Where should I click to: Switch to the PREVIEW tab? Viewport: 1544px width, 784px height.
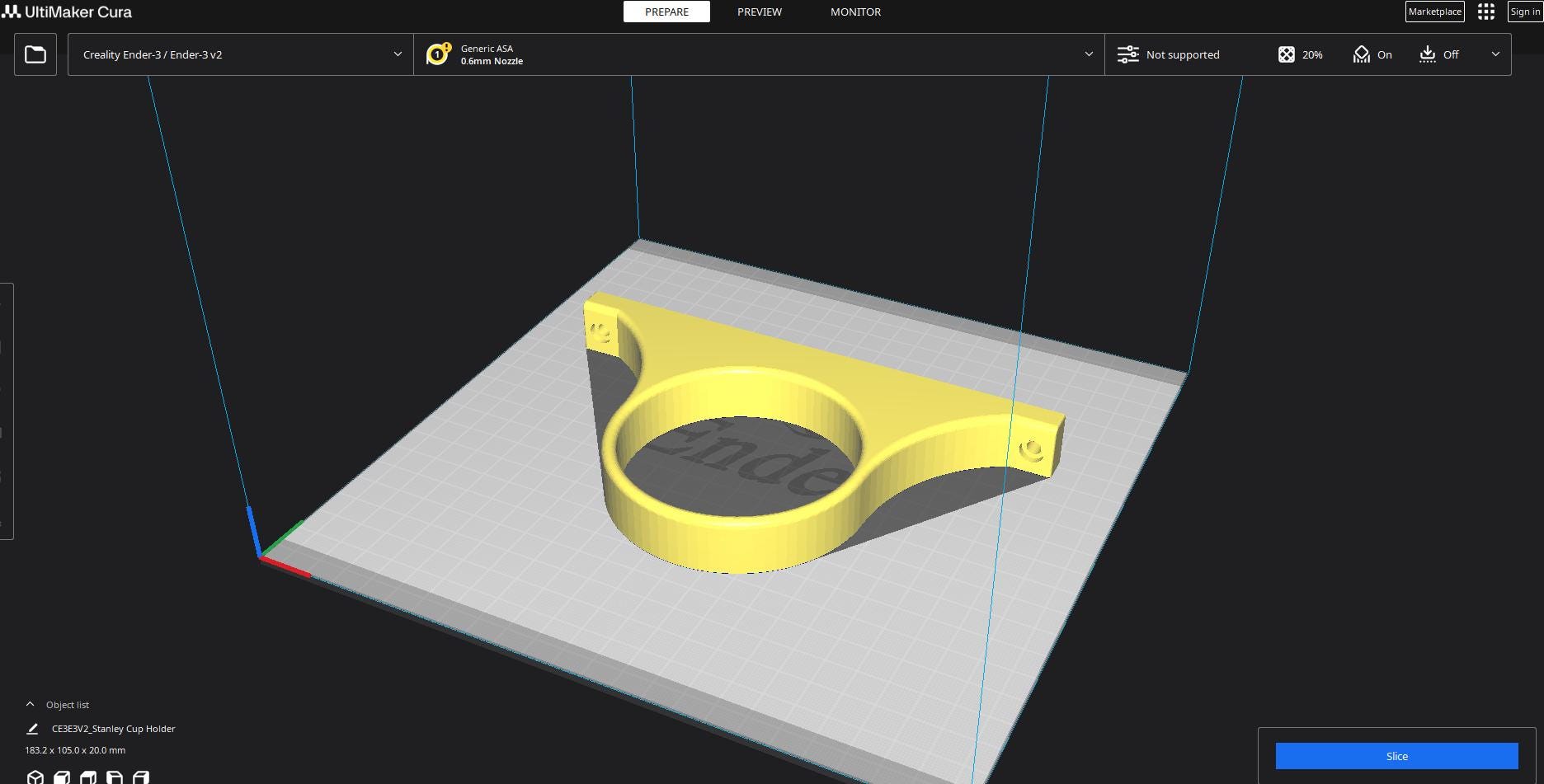759,12
